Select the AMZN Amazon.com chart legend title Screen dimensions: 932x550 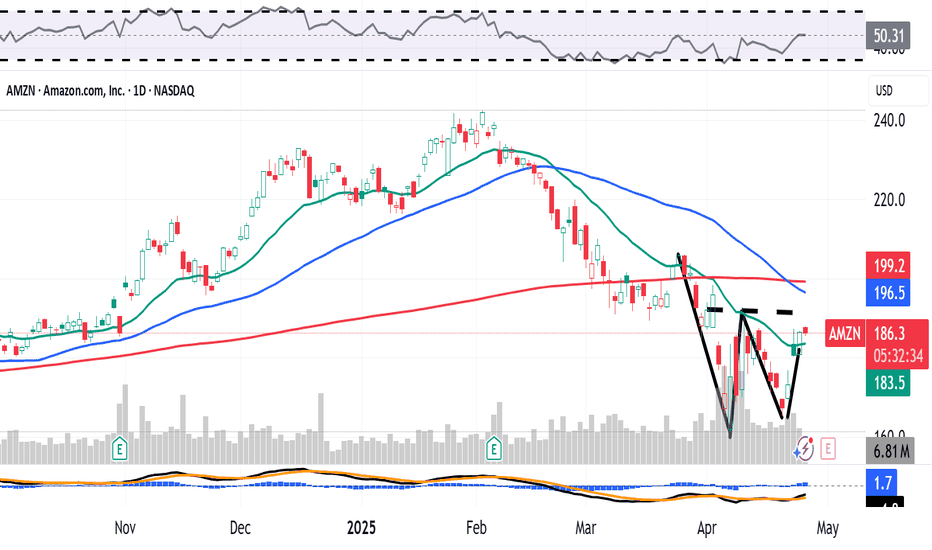click(x=100, y=91)
